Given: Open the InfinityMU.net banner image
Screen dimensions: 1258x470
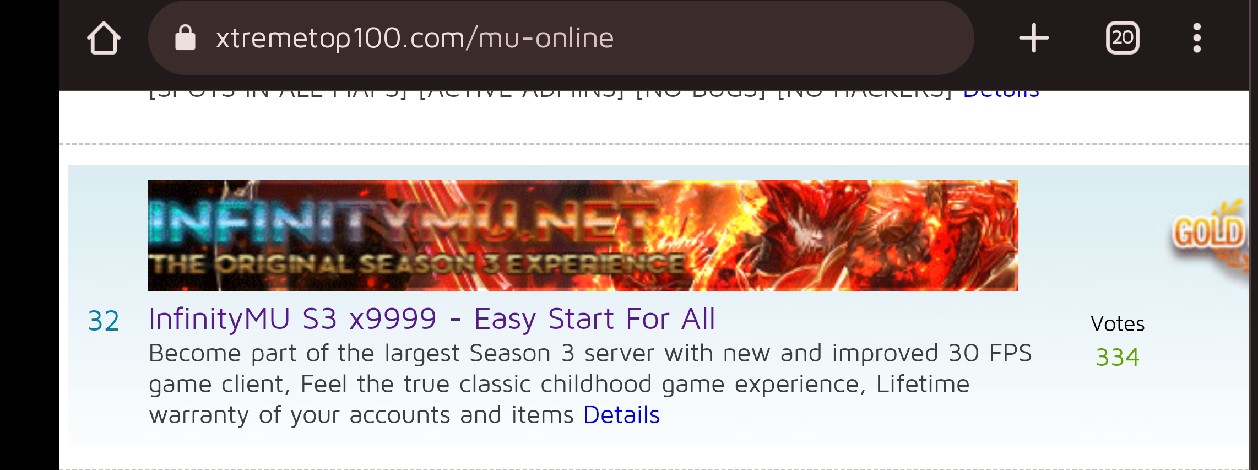Looking at the screenshot, I should tap(583, 235).
